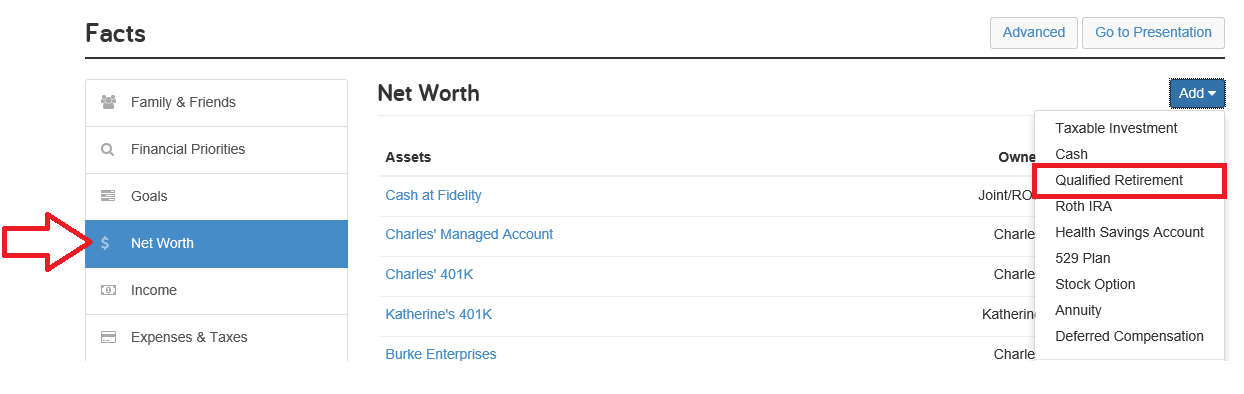
Task: Open Charles' Managed Account link
Action: pos(469,234)
